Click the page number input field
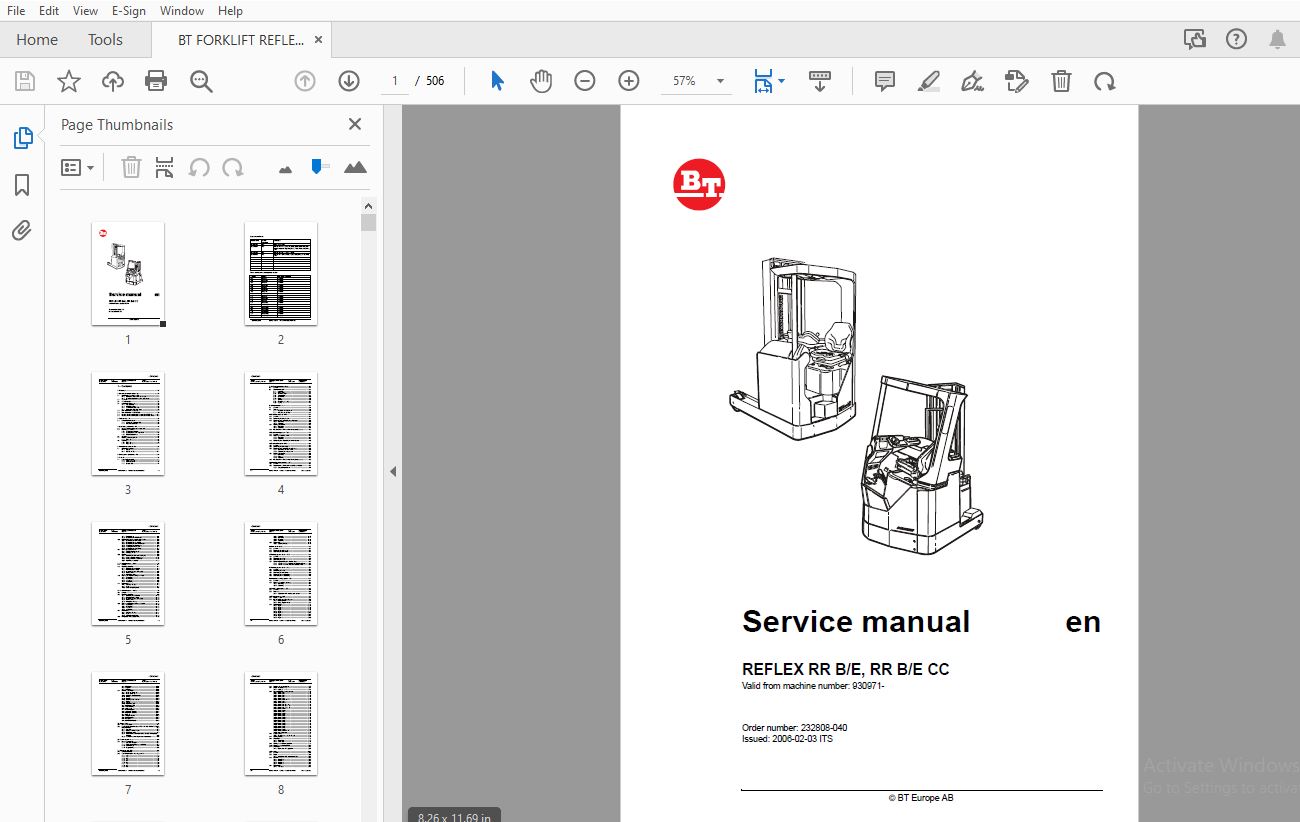Viewport: 1300px width, 822px height. (x=395, y=81)
